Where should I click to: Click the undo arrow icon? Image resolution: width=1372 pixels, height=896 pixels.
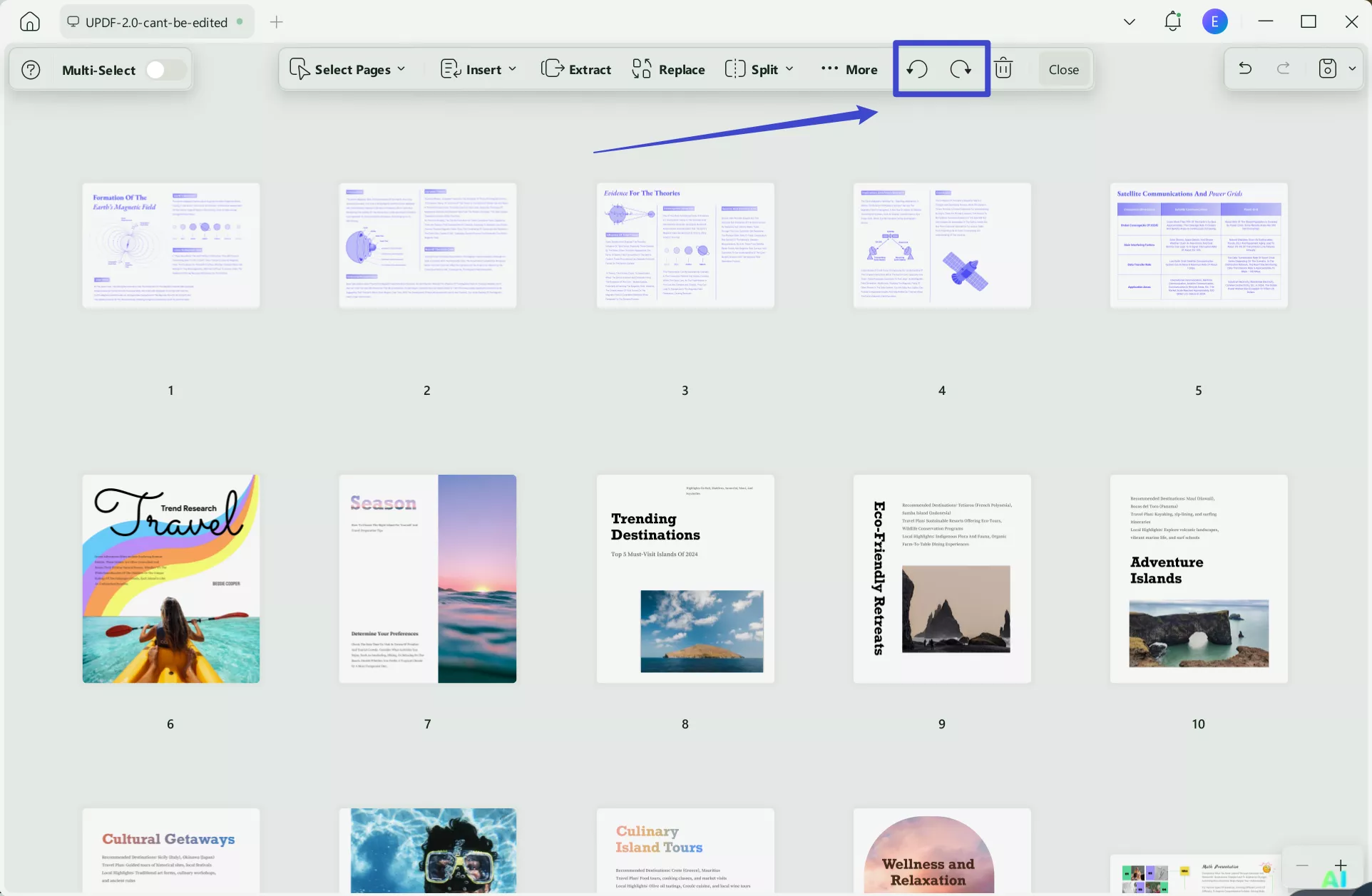coord(1245,69)
